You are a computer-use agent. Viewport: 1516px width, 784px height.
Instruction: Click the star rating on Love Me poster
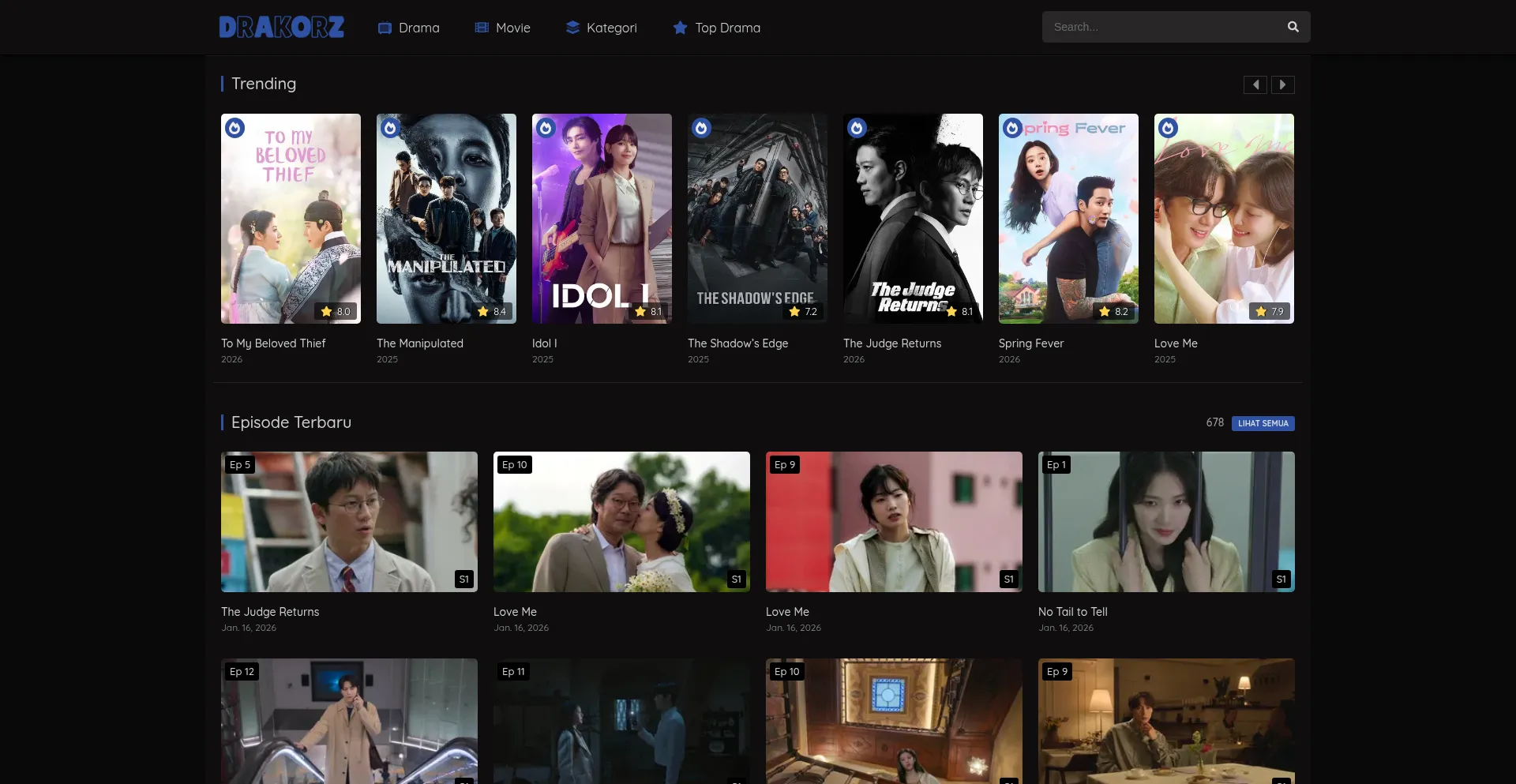click(1269, 312)
